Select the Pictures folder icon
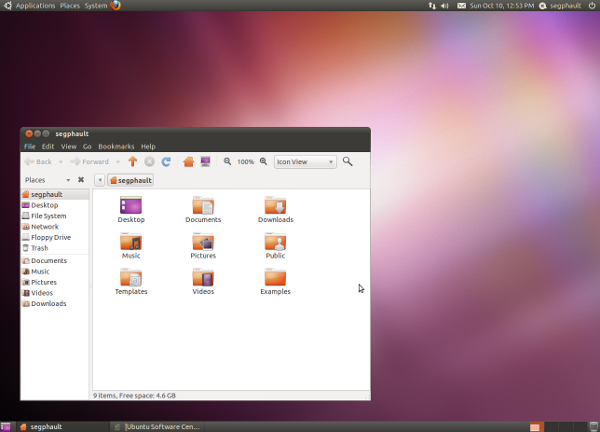 point(203,241)
